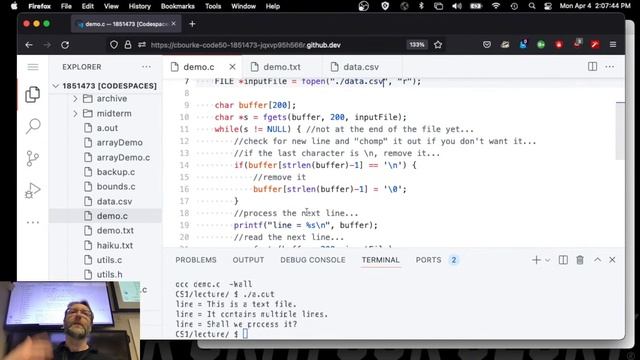The height and width of the screenshot is (360, 640).
Task: Go back in Firefox
Action: click(x=29, y=45)
